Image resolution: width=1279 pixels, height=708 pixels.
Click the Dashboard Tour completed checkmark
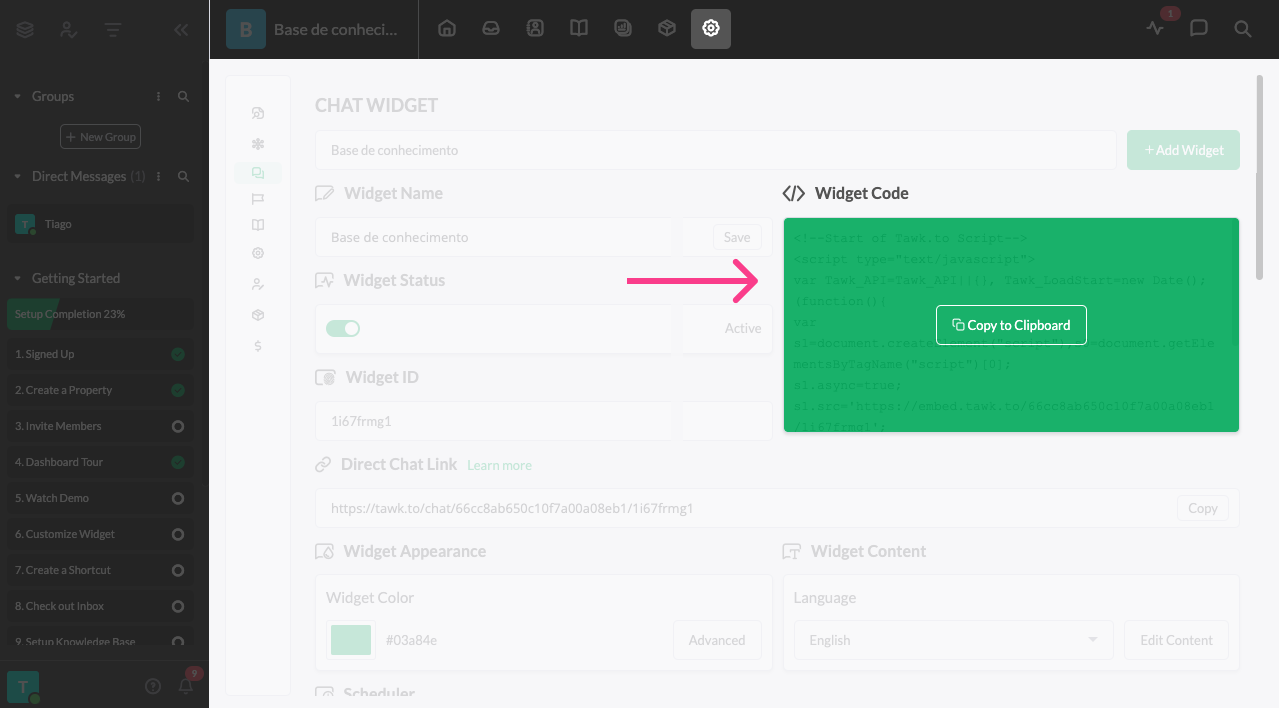[x=178, y=462]
